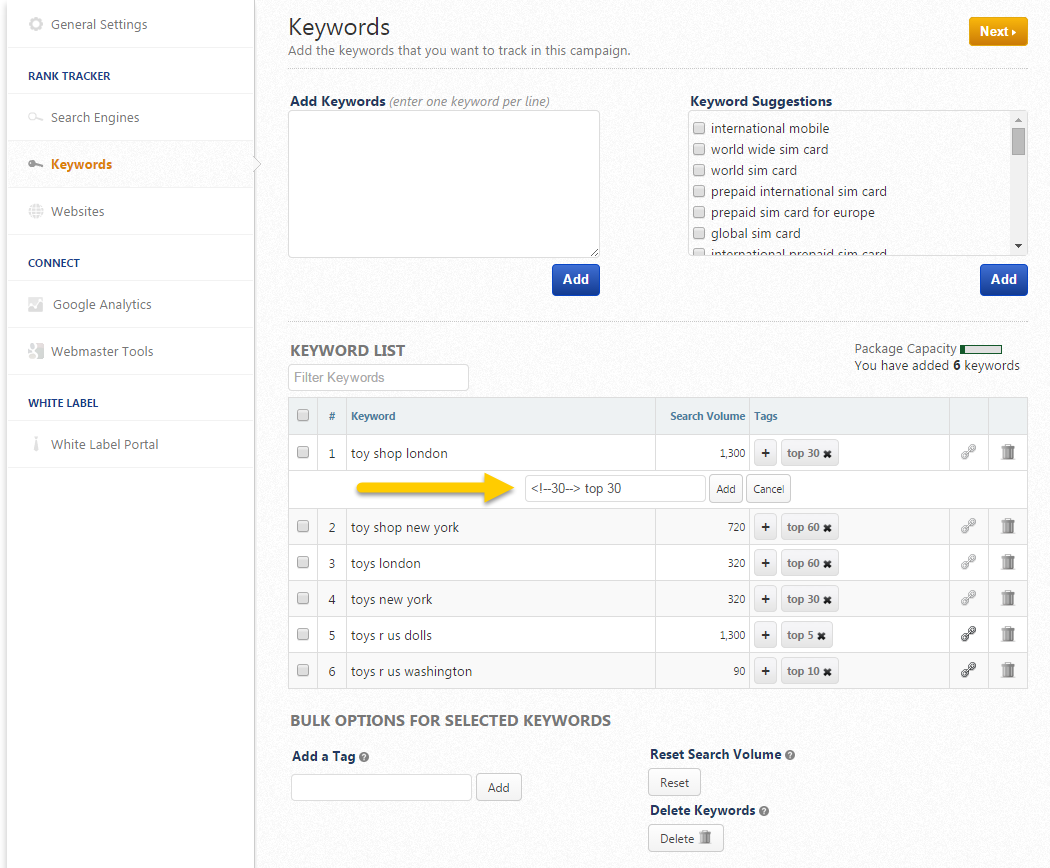
Task: Toggle select-all checkbox in keyword table header
Action: (303, 416)
